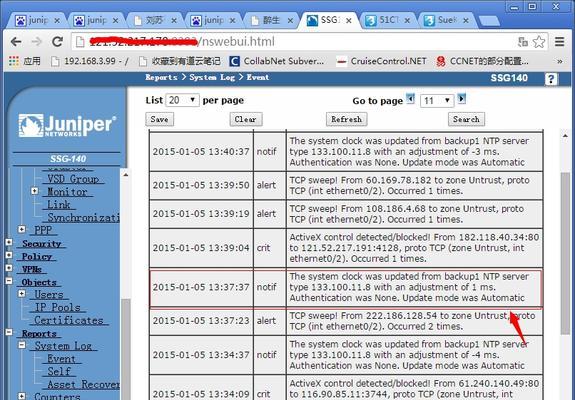Open the Go to page dropdown
Viewport: 575px width, 400px height.
(437, 100)
